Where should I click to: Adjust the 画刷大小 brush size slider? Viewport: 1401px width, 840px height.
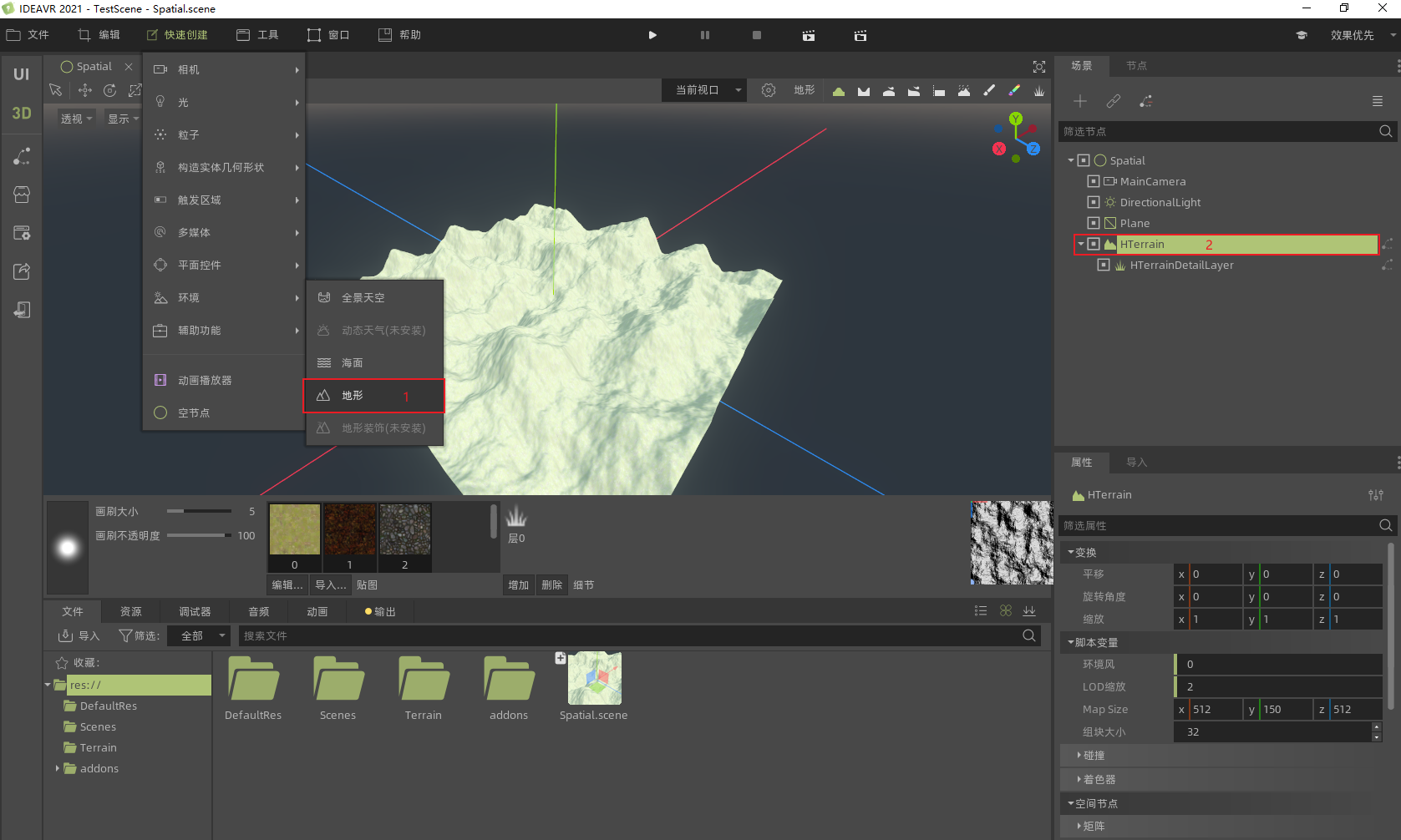[199, 511]
